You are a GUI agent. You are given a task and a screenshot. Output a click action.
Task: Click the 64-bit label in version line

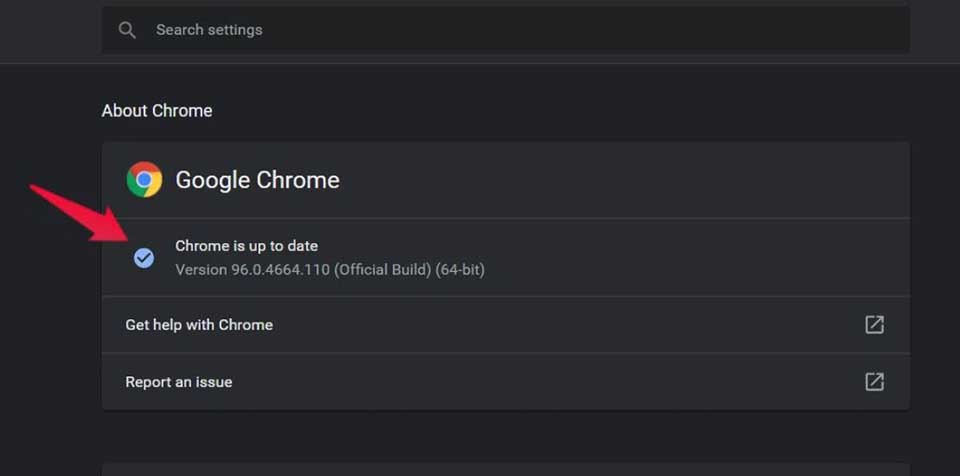click(460, 270)
